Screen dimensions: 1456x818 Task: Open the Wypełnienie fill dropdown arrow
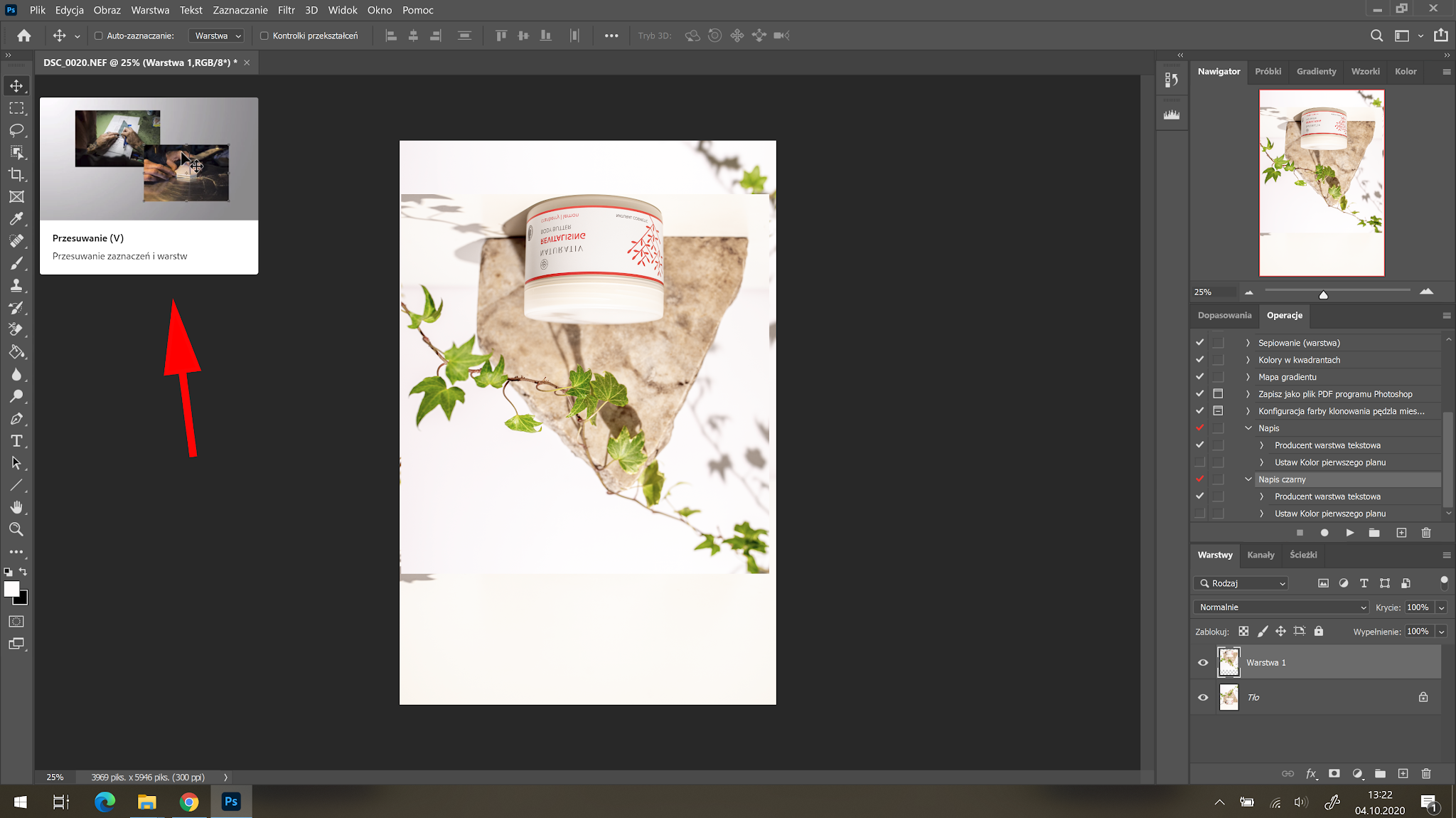point(1441,632)
